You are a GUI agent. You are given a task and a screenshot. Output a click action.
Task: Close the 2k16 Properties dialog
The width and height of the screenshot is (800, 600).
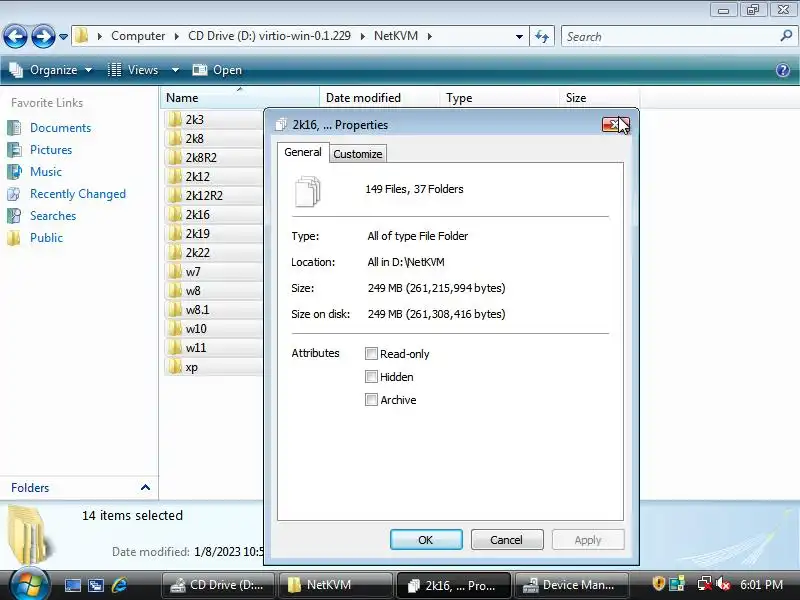click(616, 124)
